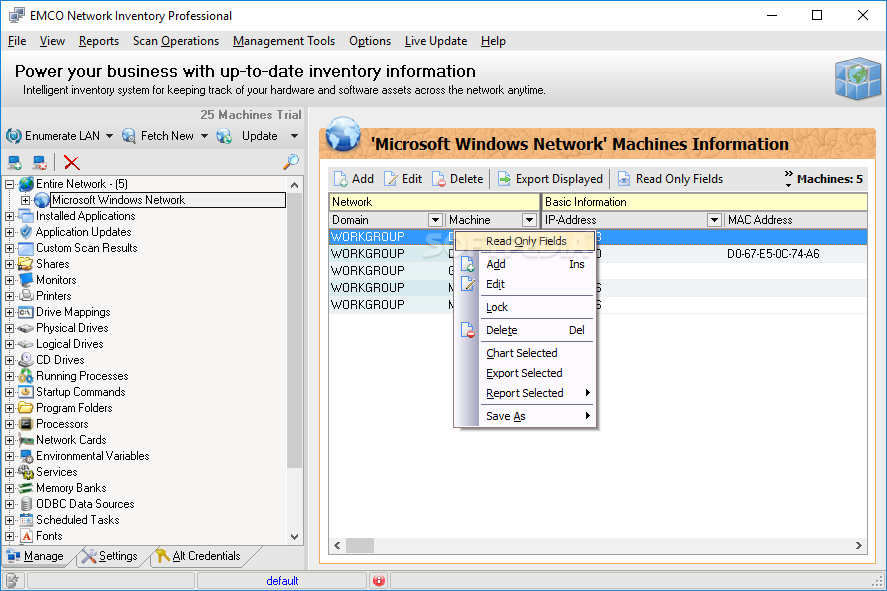Click the Enumerate LAN icon

click(x=14, y=136)
